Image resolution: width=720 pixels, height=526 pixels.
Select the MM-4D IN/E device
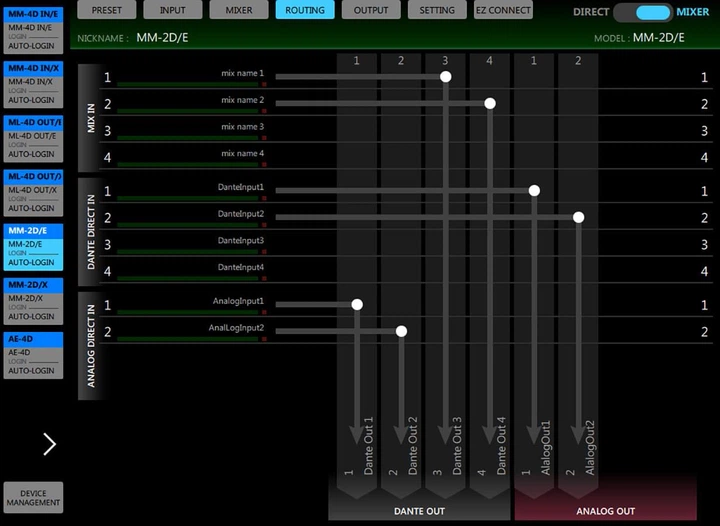pyautogui.click(x=33, y=30)
